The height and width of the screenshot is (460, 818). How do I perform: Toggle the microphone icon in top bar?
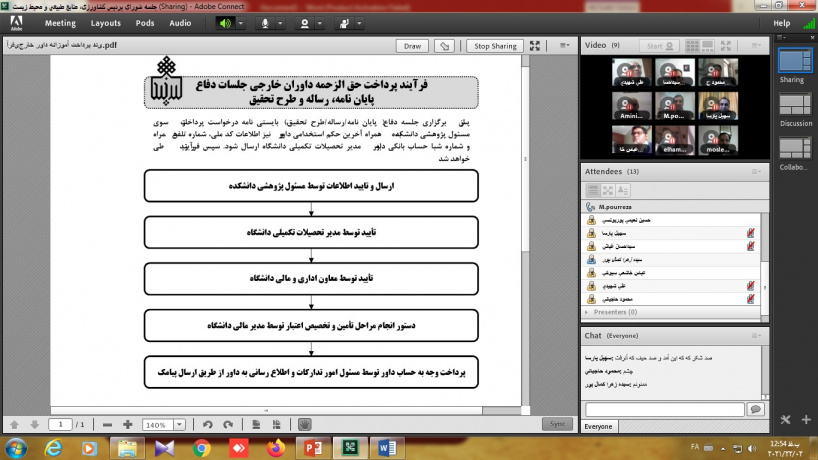click(266, 22)
